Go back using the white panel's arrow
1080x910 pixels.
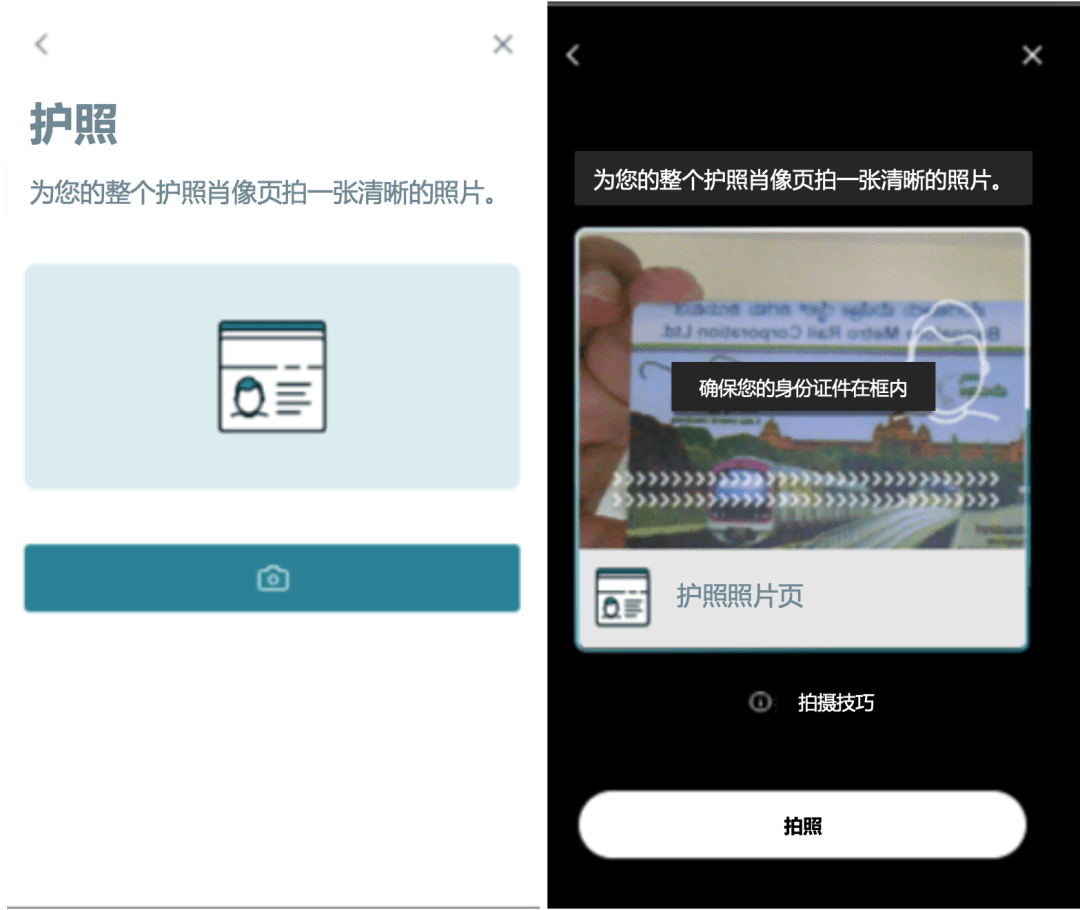point(41,44)
